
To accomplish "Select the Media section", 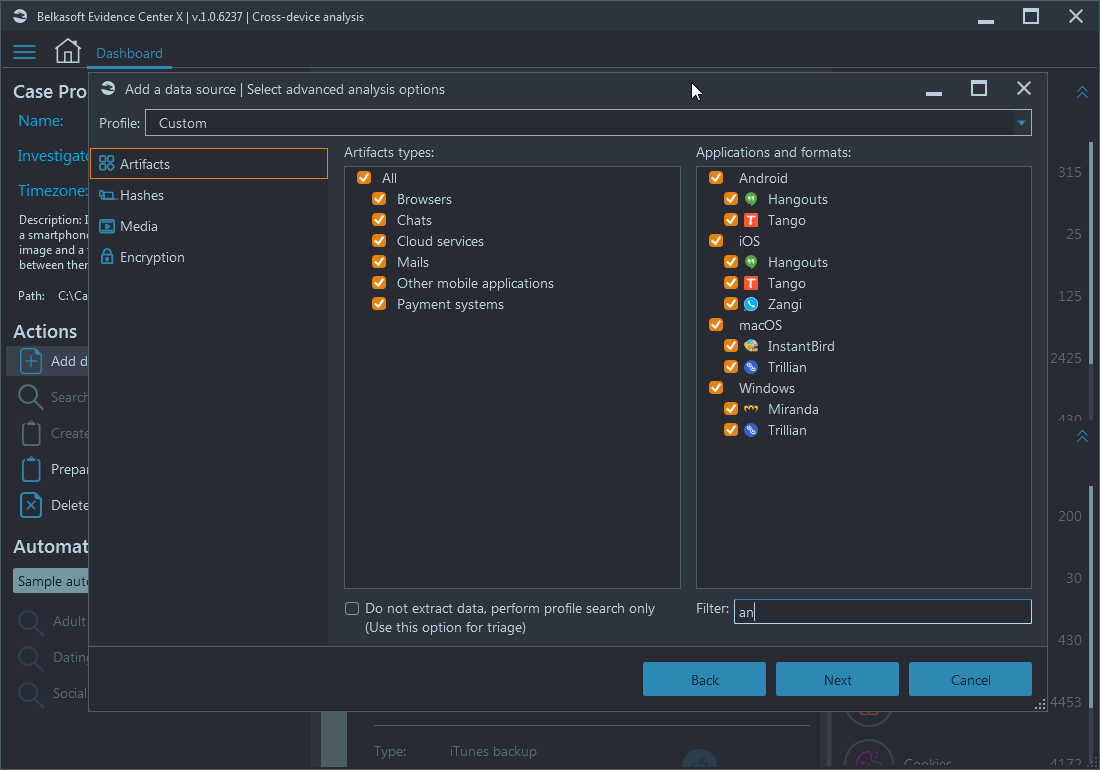I will pos(209,226).
